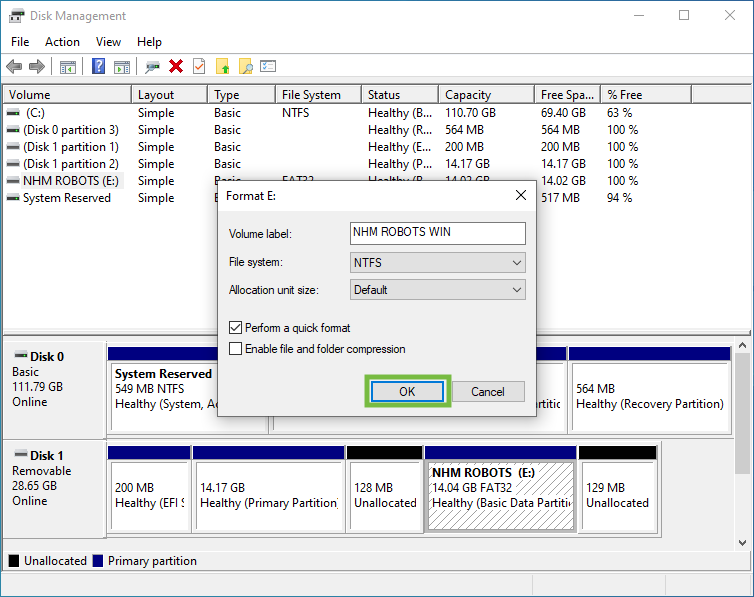Click the Show/Hide Console Tree toolbar icon

pos(67,67)
